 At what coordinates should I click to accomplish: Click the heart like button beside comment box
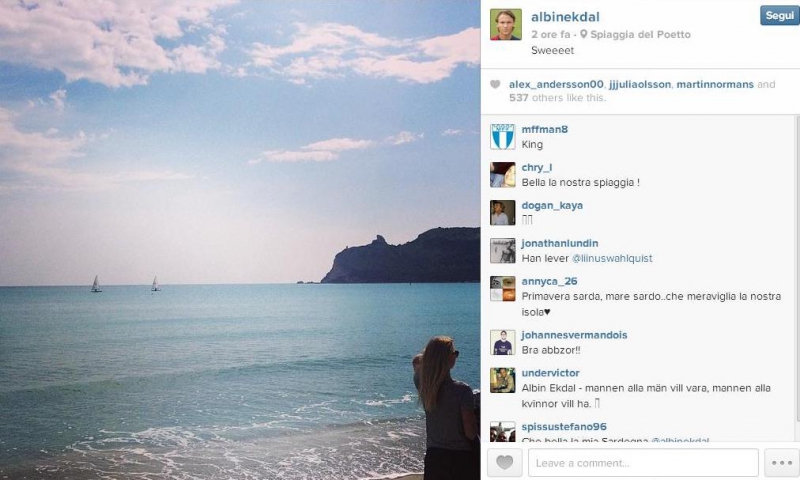(x=505, y=463)
